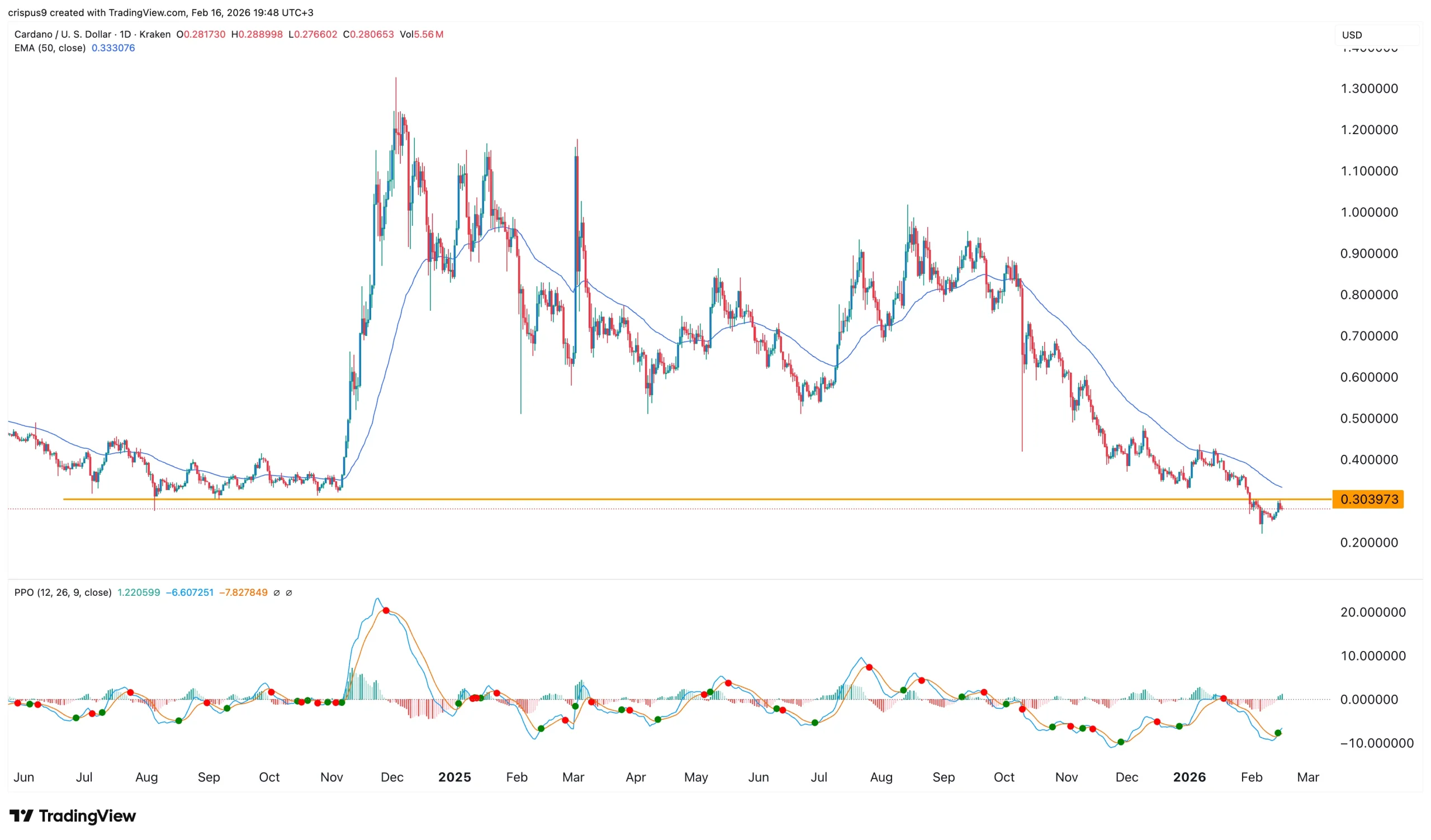Click the TradingView.com link in header text

coord(146,12)
